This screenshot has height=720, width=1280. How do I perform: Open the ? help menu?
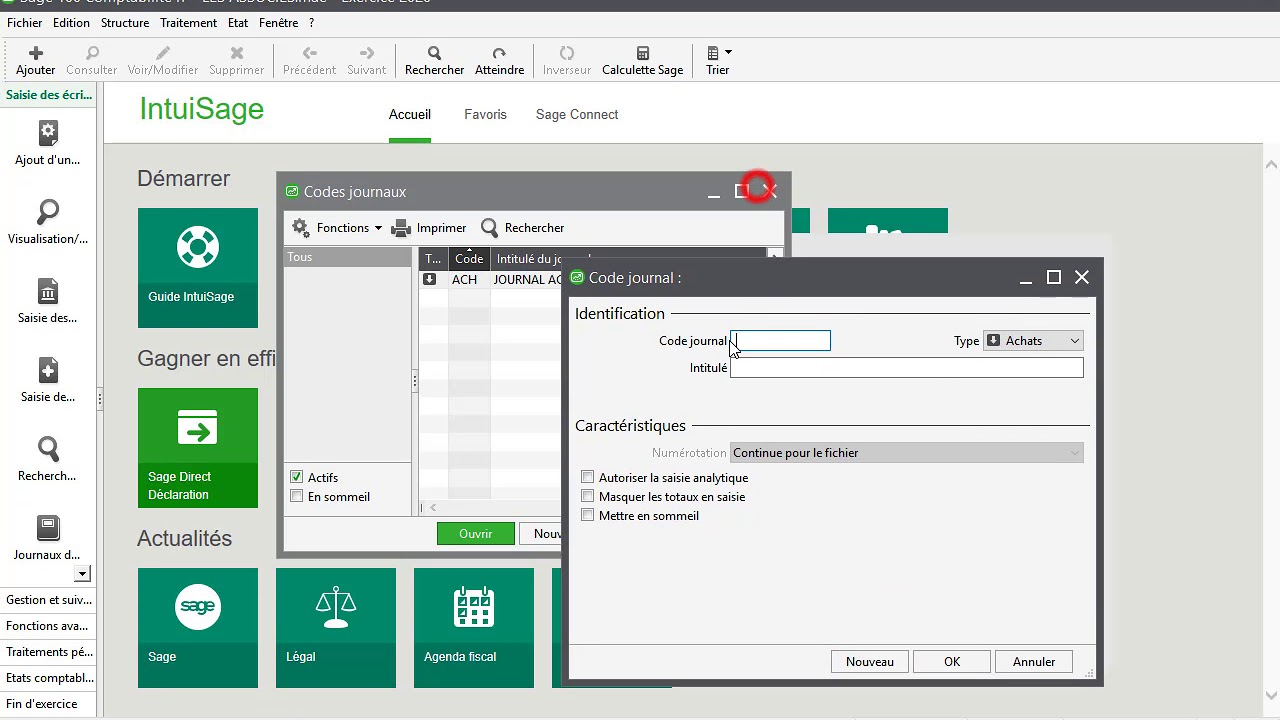pyautogui.click(x=312, y=23)
